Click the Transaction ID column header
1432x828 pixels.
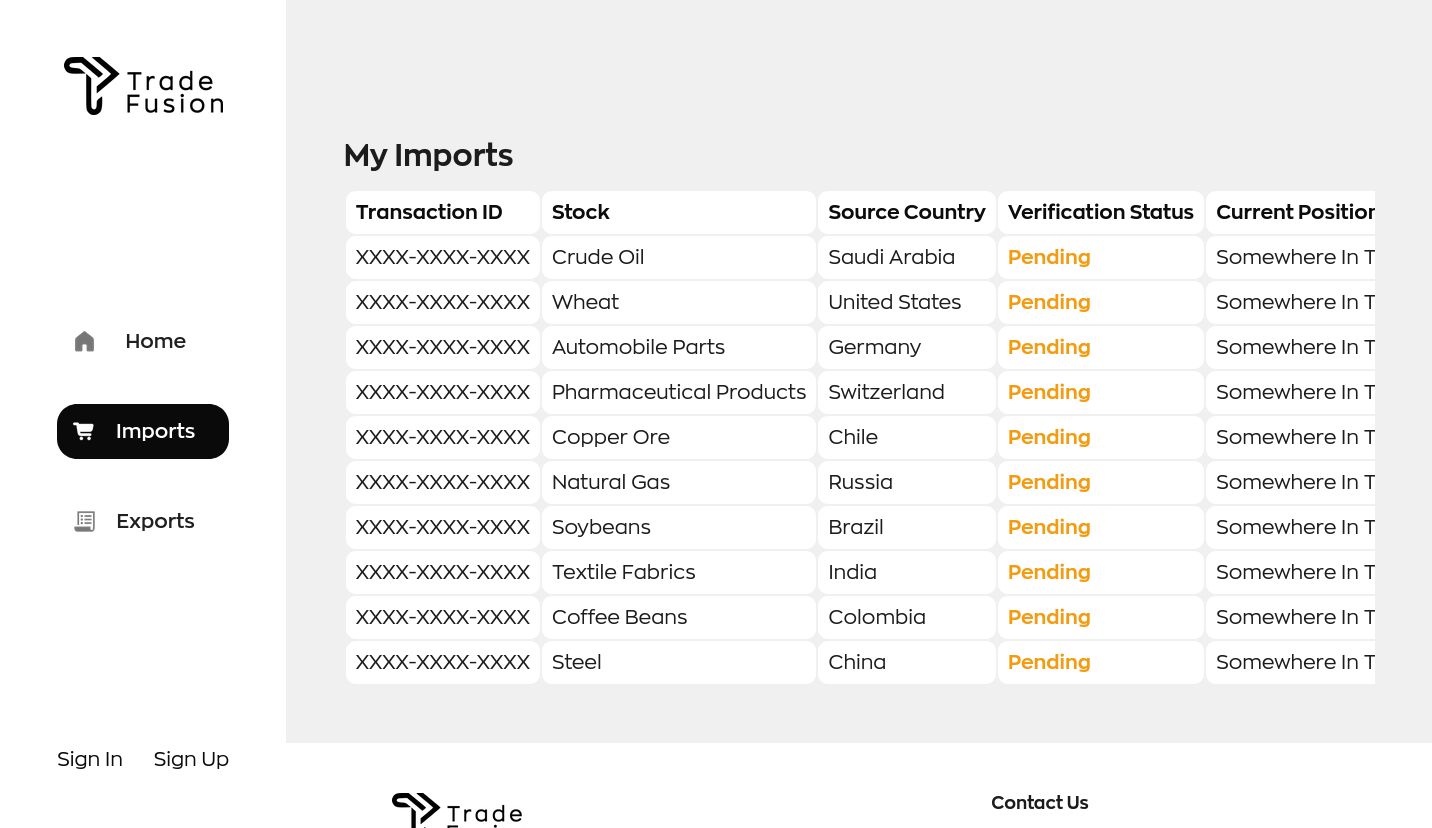pyautogui.click(x=429, y=212)
